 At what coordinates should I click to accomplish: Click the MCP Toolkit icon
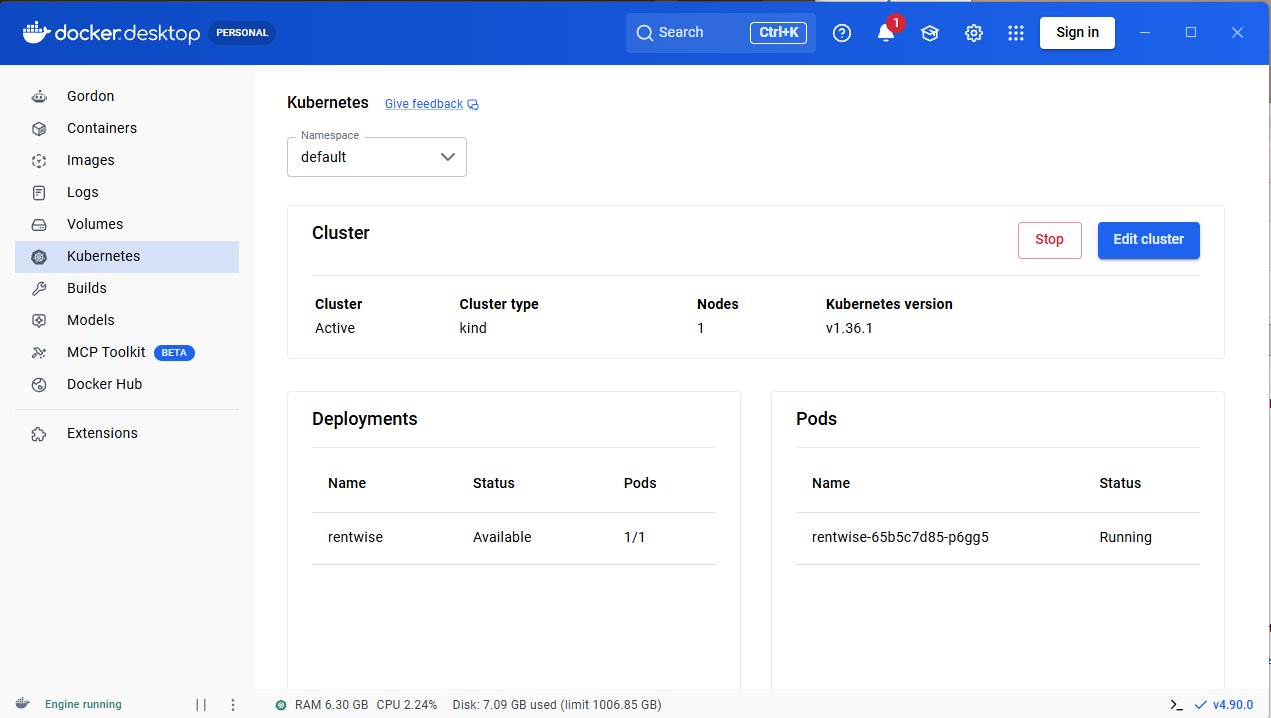pyautogui.click(x=39, y=353)
